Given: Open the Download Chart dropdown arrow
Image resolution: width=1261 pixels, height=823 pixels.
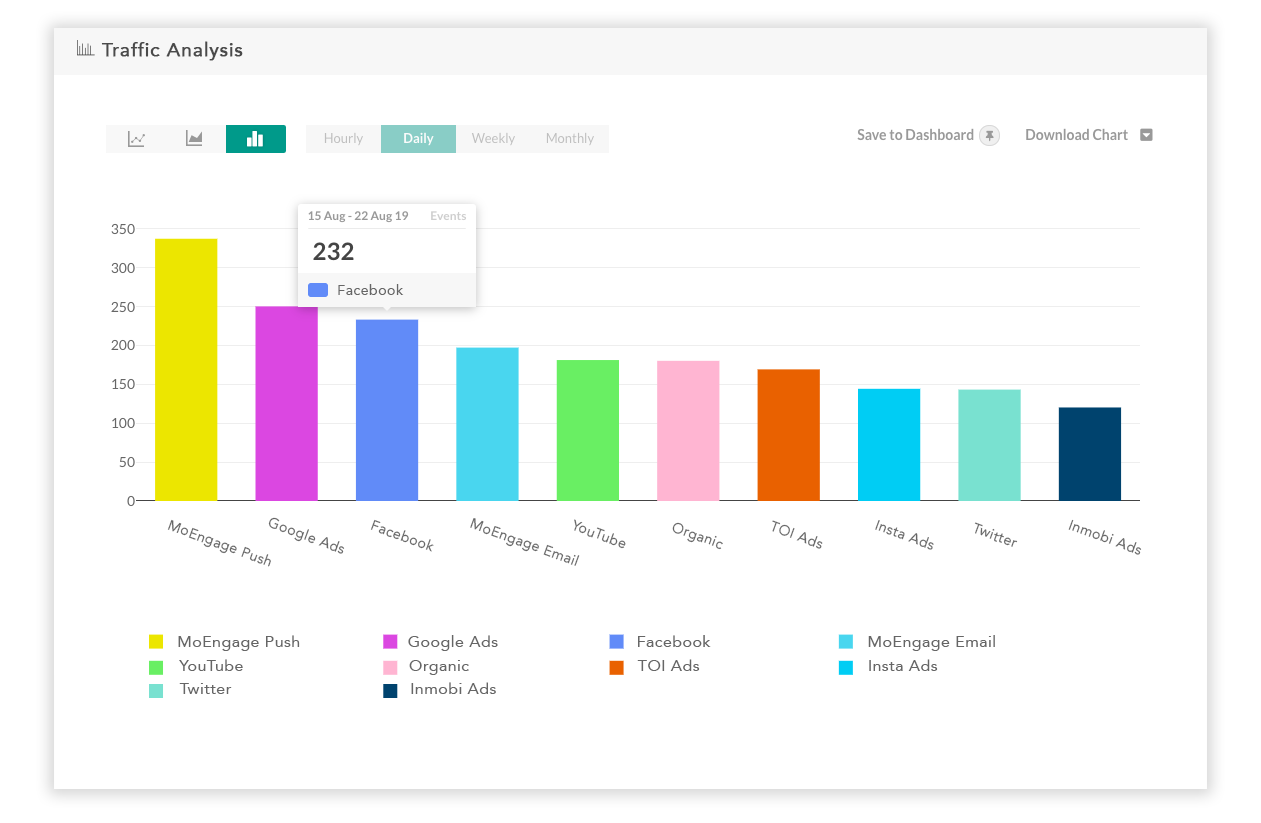Looking at the screenshot, I should (1146, 135).
